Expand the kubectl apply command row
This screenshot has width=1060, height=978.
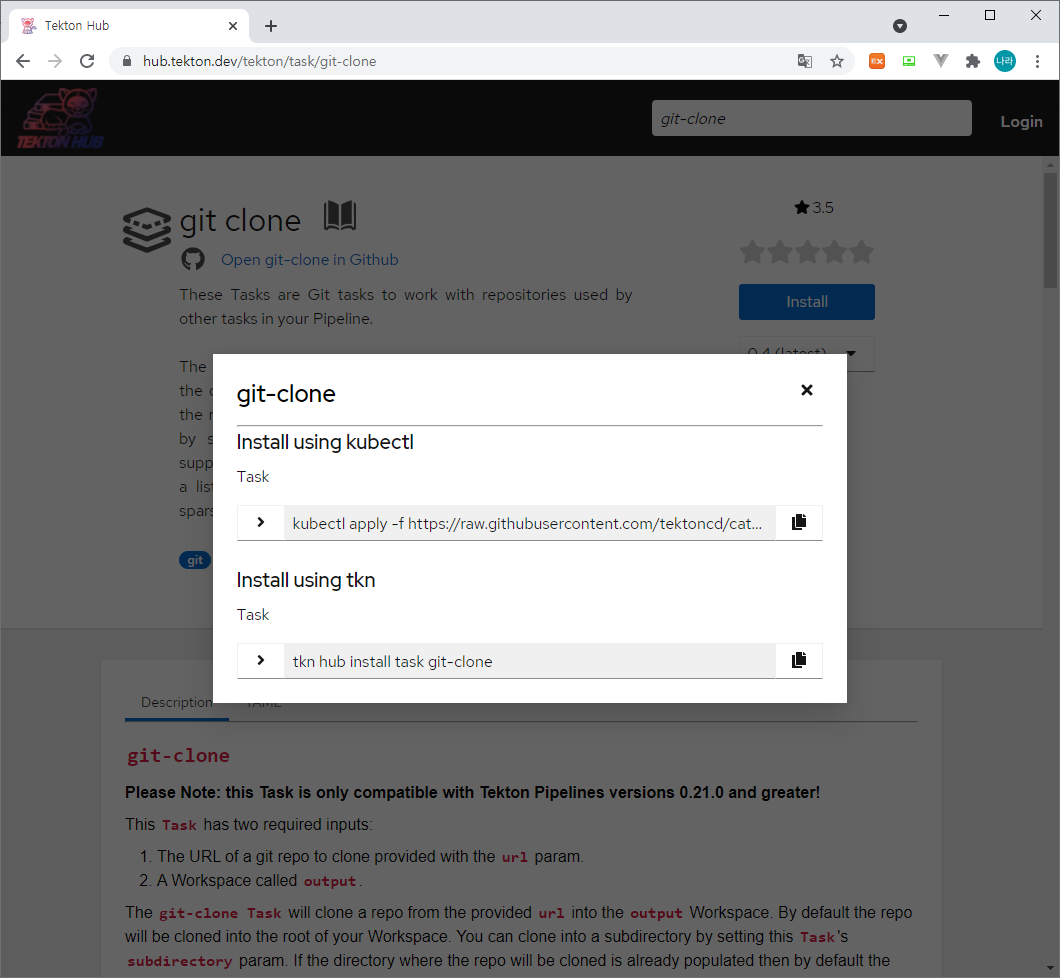pyautogui.click(x=261, y=522)
